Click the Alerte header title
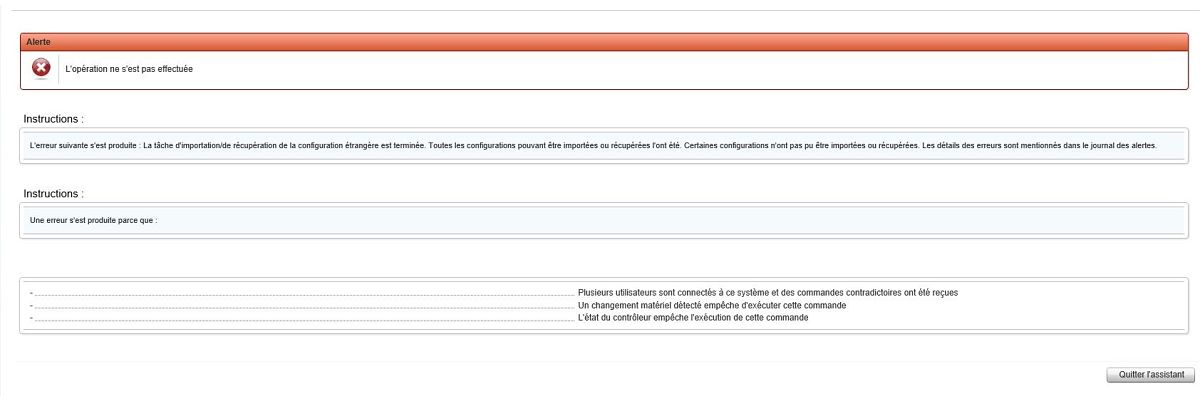Screen dimensions: 1200x396 39,42
